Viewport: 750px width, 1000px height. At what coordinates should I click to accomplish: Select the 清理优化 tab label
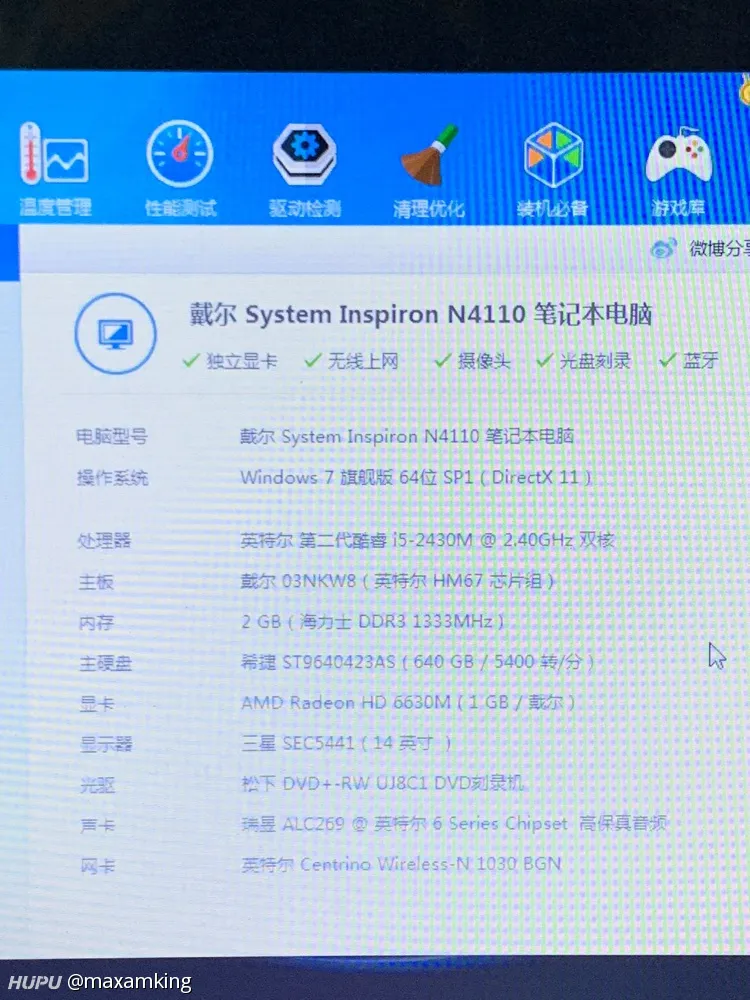pos(429,209)
